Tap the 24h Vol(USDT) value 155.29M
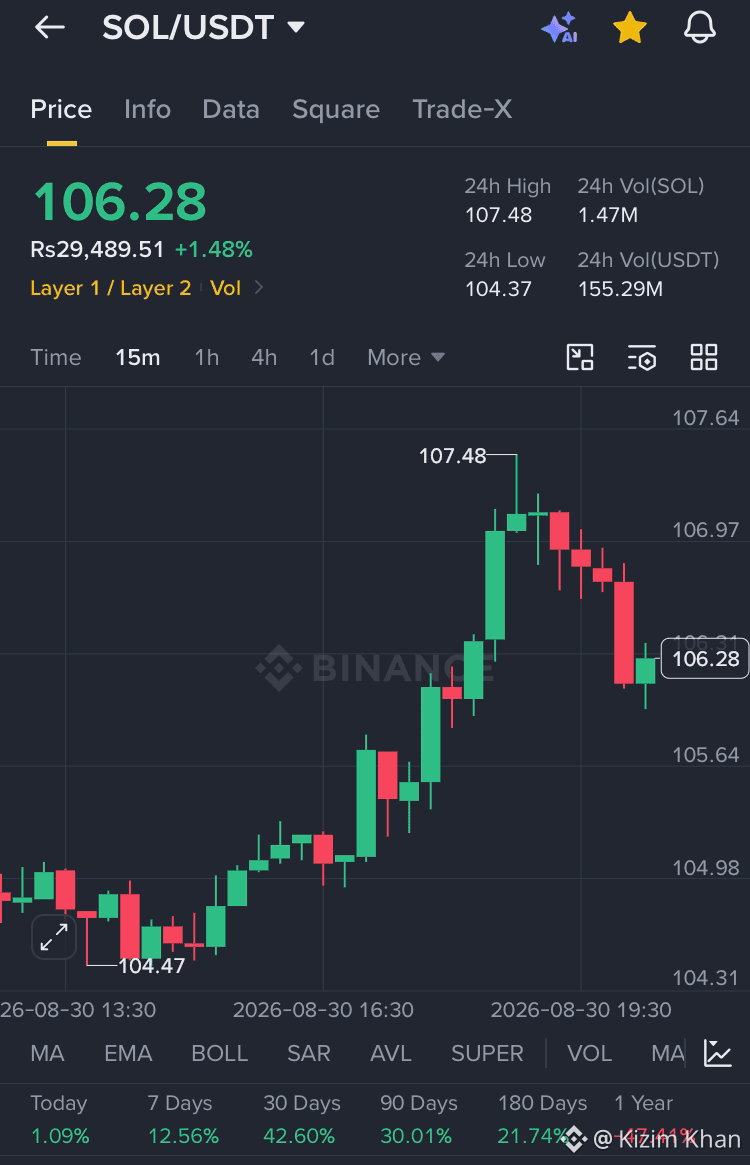The width and height of the screenshot is (750, 1165). [x=620, y=288]
